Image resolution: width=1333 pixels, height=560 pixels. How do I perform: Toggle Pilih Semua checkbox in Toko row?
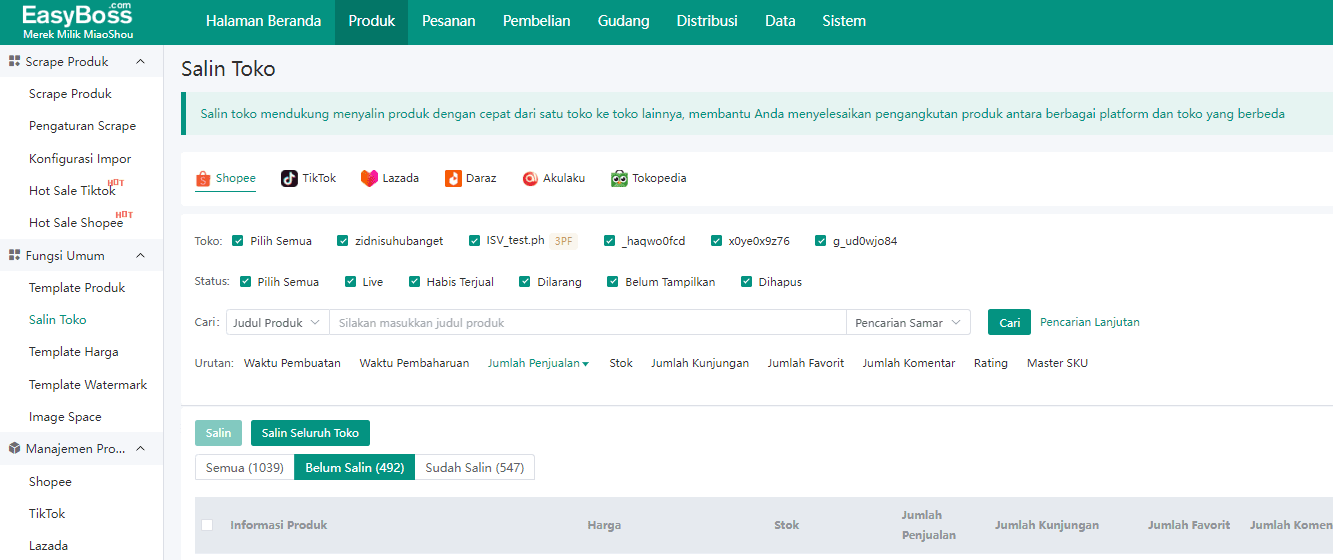[238, 241]
